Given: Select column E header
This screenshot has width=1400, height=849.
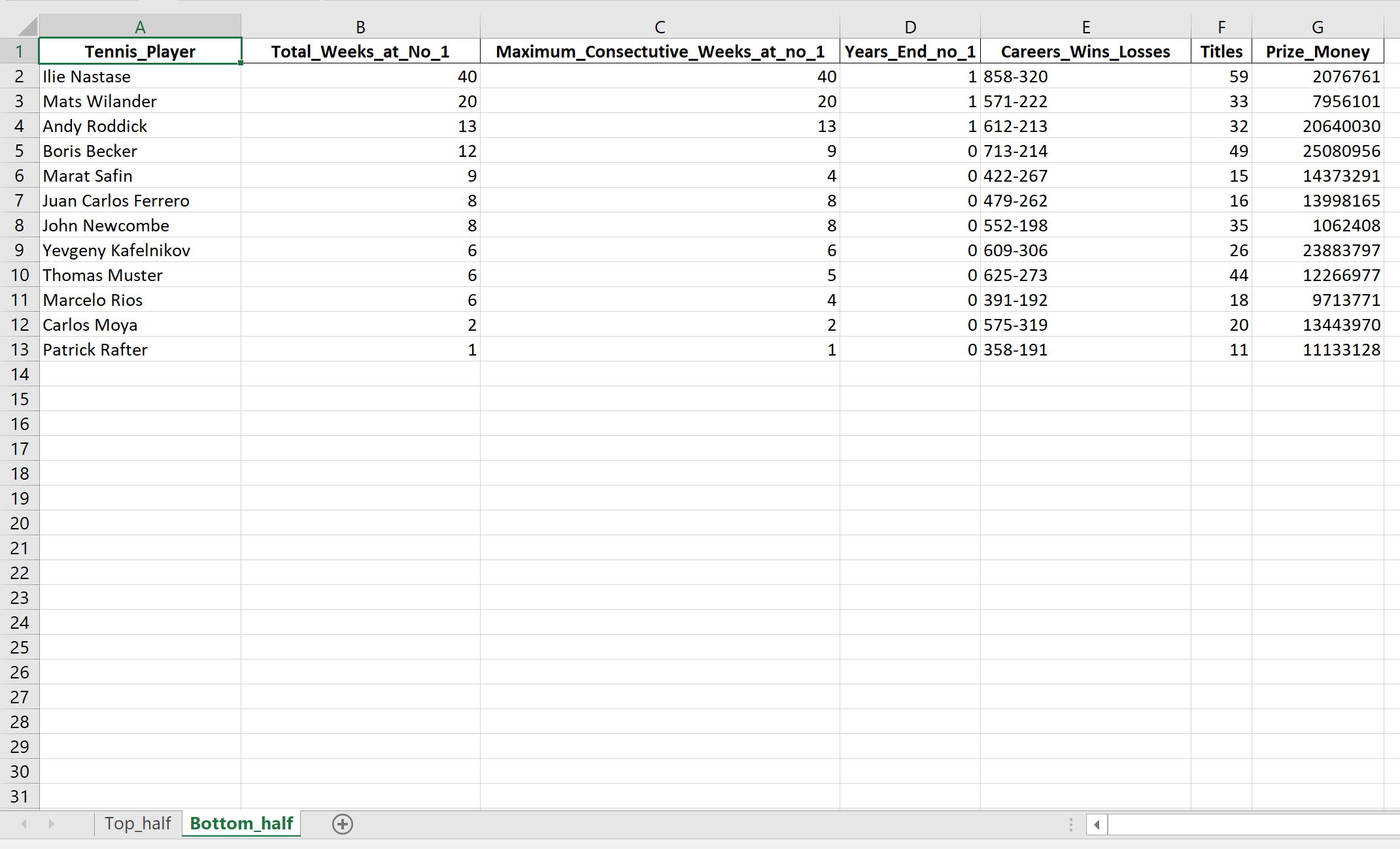Looking at the screenshot, I should (x=1085, y=27).
